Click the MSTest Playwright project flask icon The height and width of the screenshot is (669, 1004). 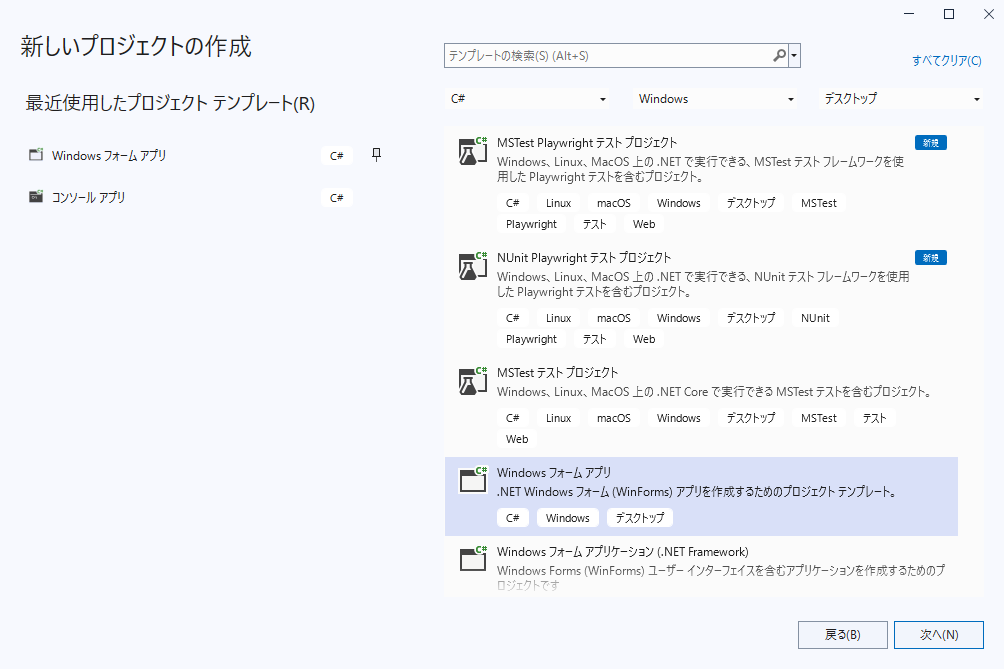coord(472,151)
